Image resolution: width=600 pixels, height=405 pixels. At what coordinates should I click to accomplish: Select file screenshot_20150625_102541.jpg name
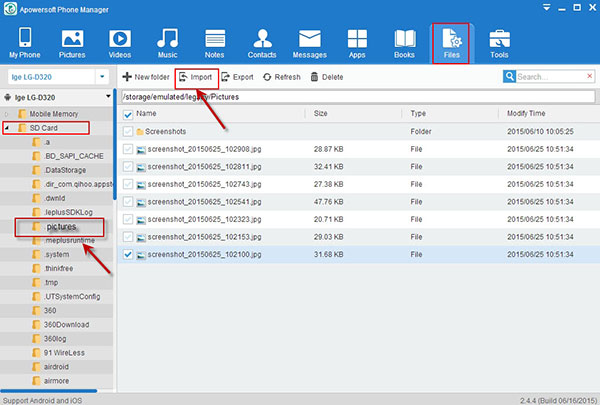(204, 202)
